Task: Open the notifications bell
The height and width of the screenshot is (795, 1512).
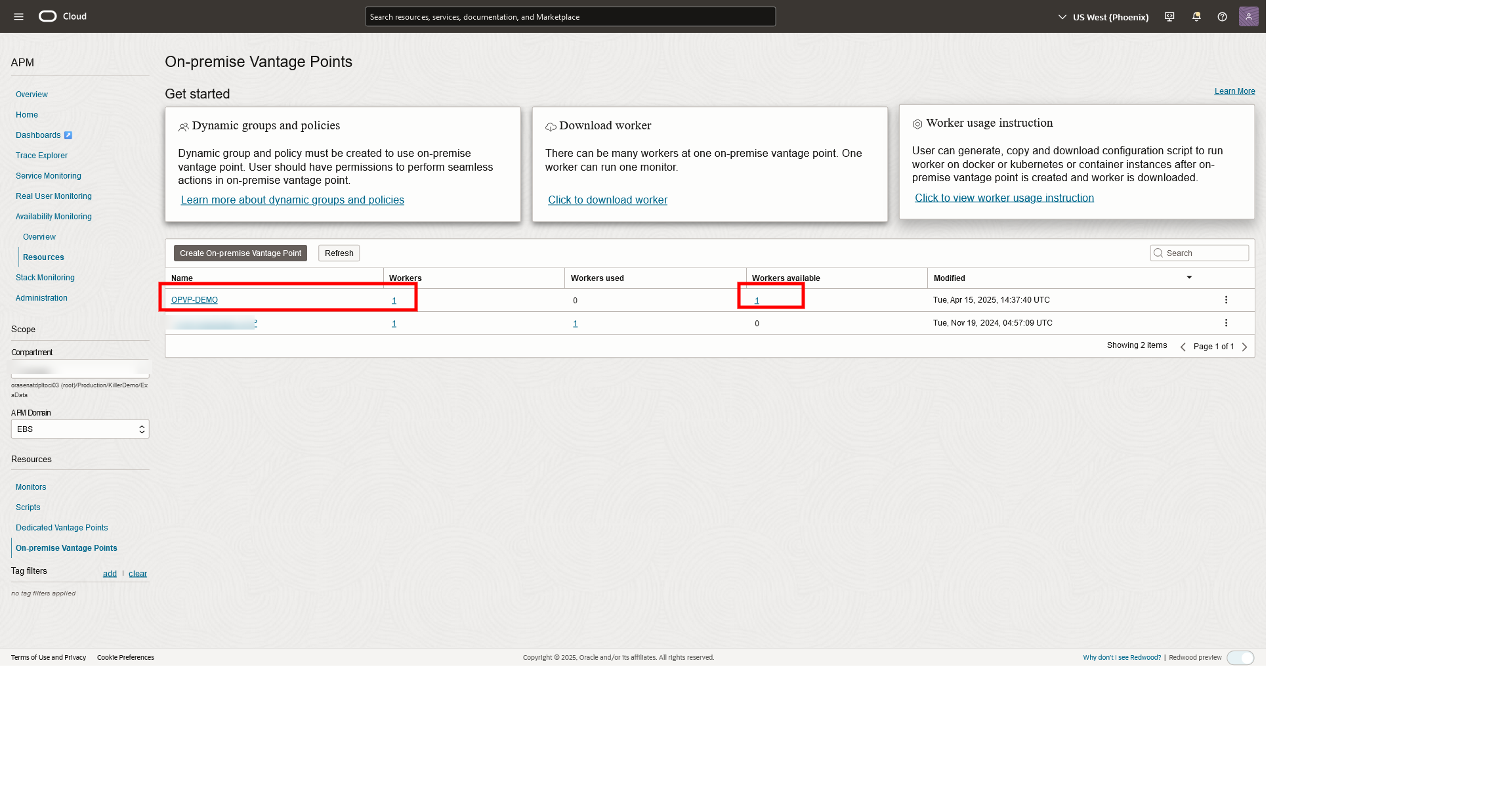Action: (x=1196, y=16)
